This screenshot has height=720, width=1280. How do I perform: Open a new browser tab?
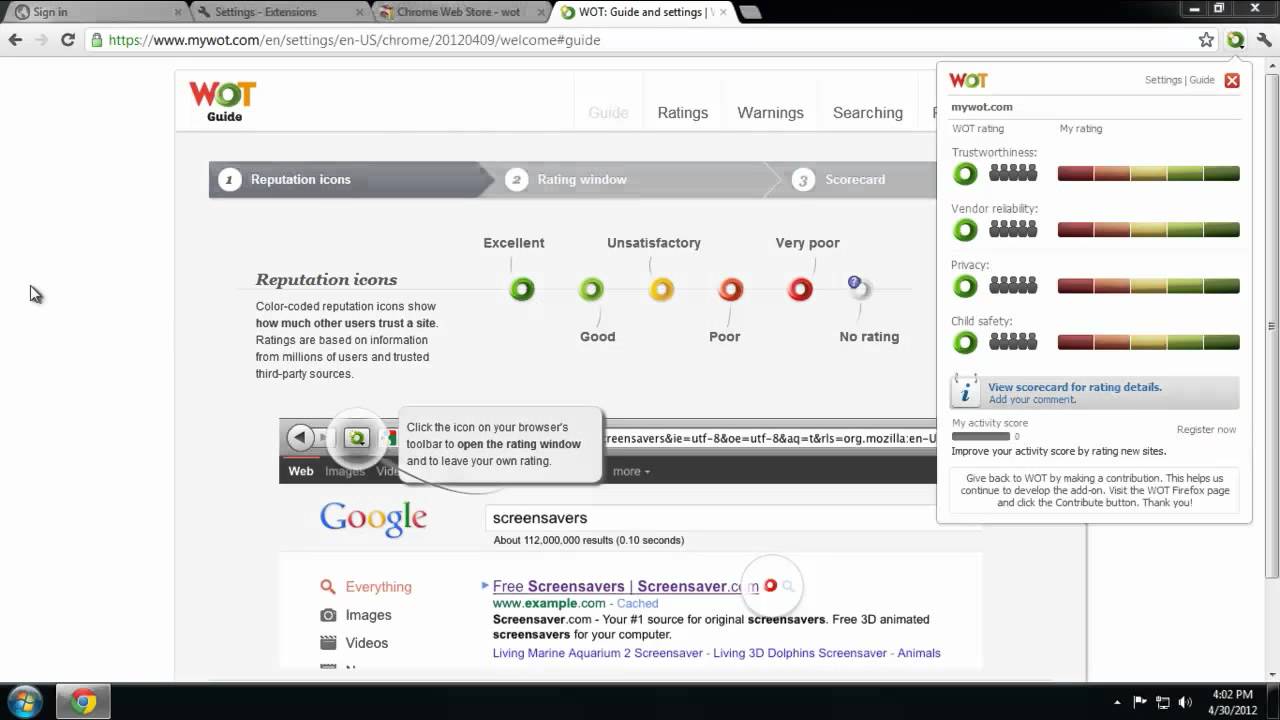point(750,12)
